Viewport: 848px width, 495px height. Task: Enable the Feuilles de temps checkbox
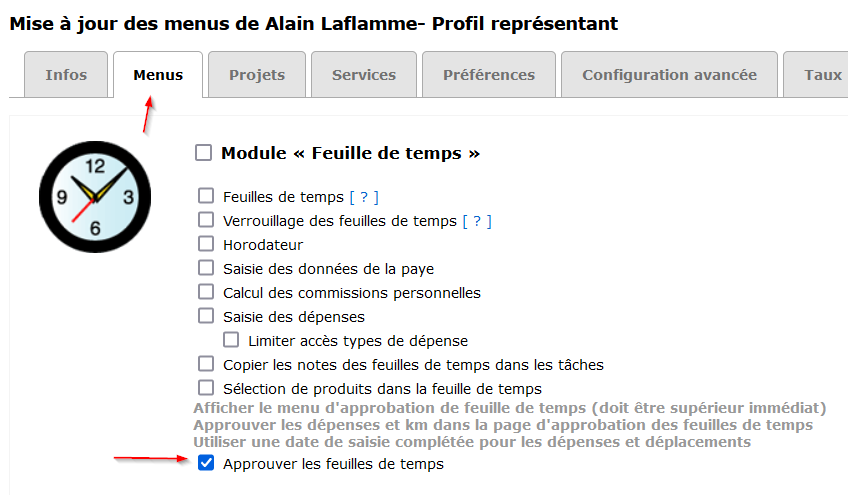point(206,196)
